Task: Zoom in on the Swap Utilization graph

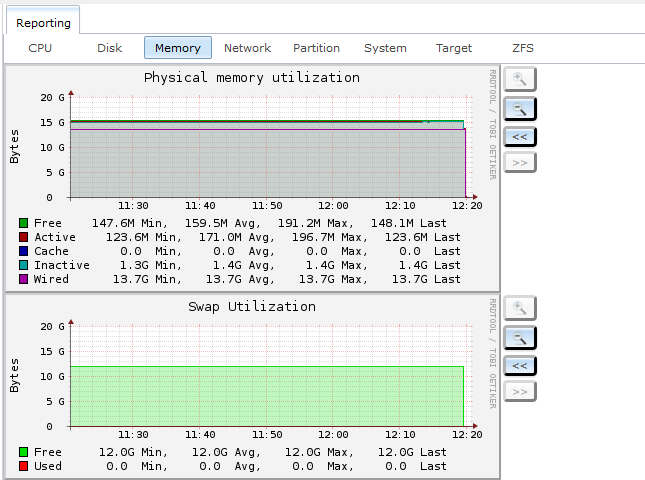Action: [x=520, y=308]
